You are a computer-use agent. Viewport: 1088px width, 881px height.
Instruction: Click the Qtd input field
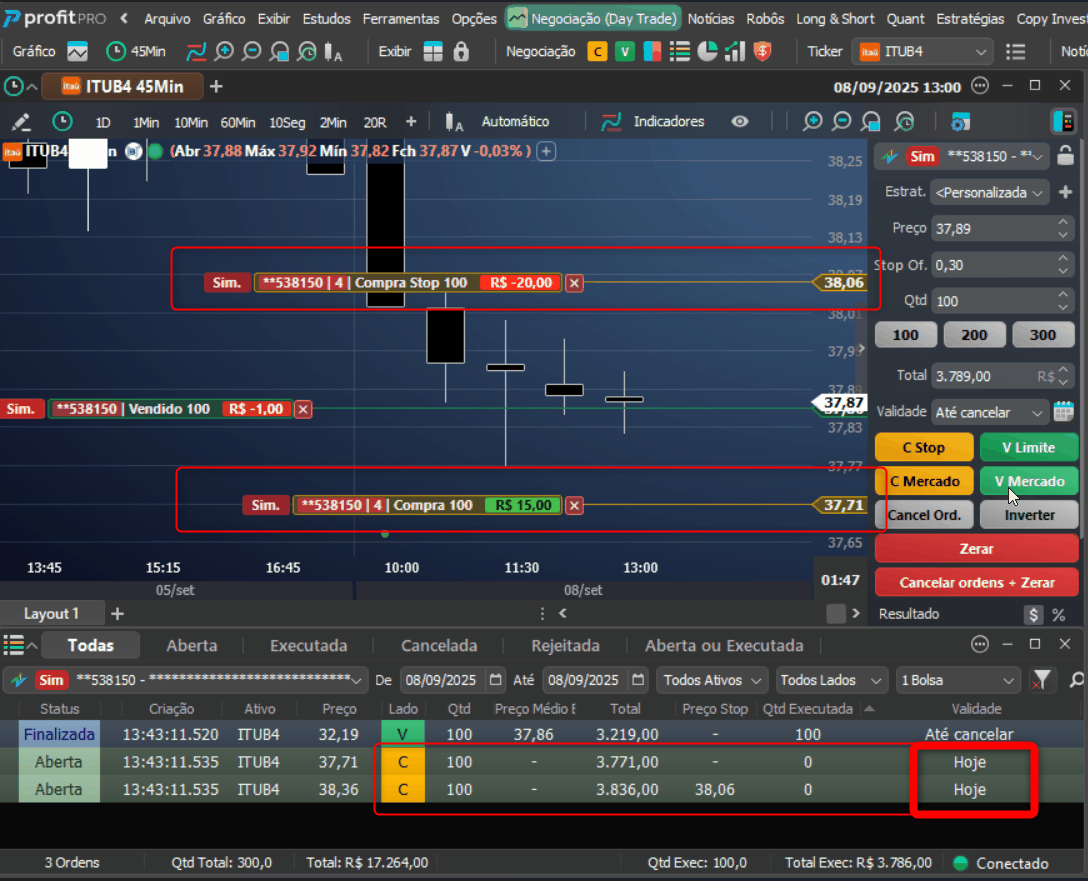click(994, 301)
